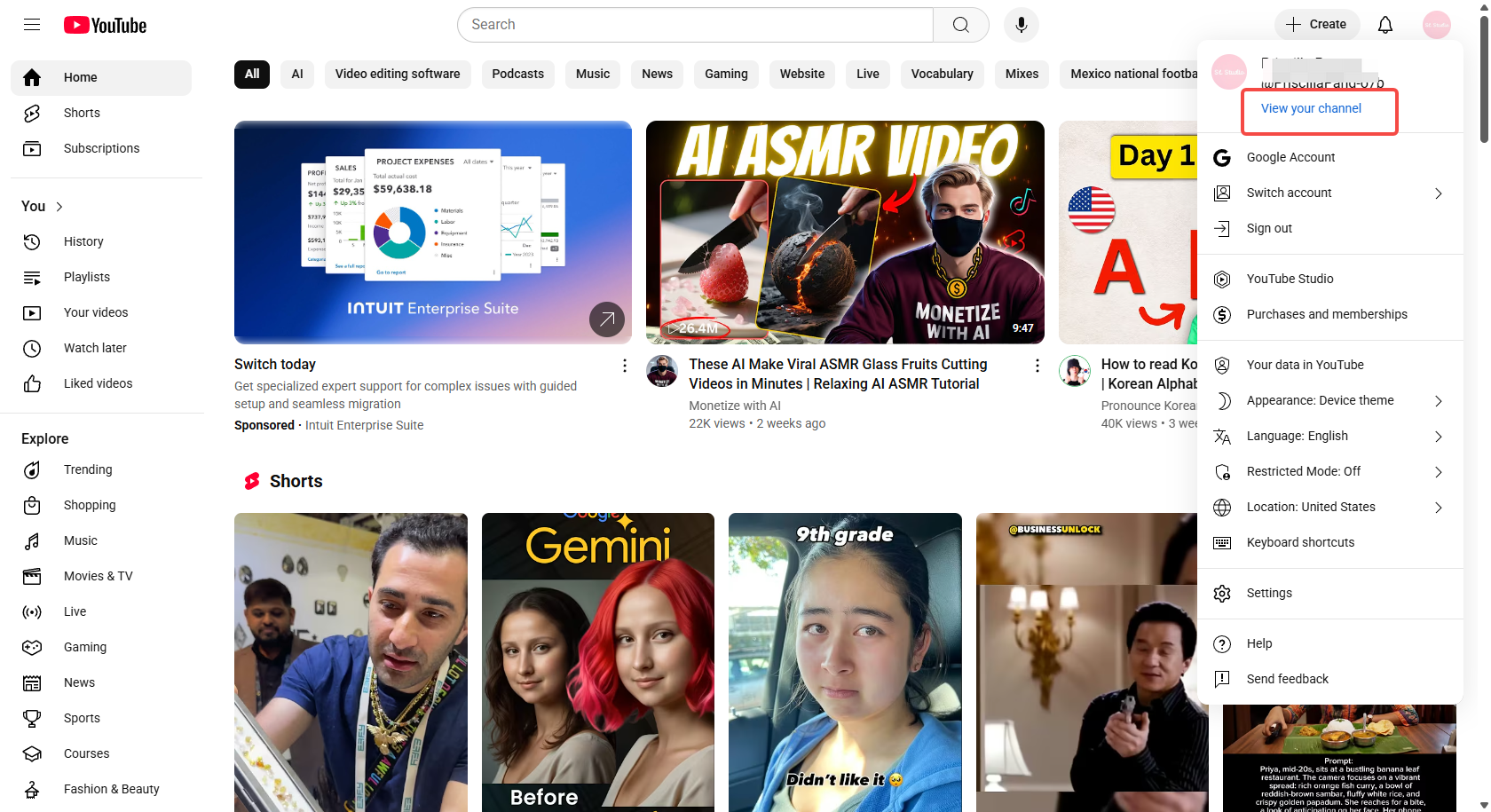Open News in Explore section
This screenshot has width=1491, height=812.
(101, 682)
